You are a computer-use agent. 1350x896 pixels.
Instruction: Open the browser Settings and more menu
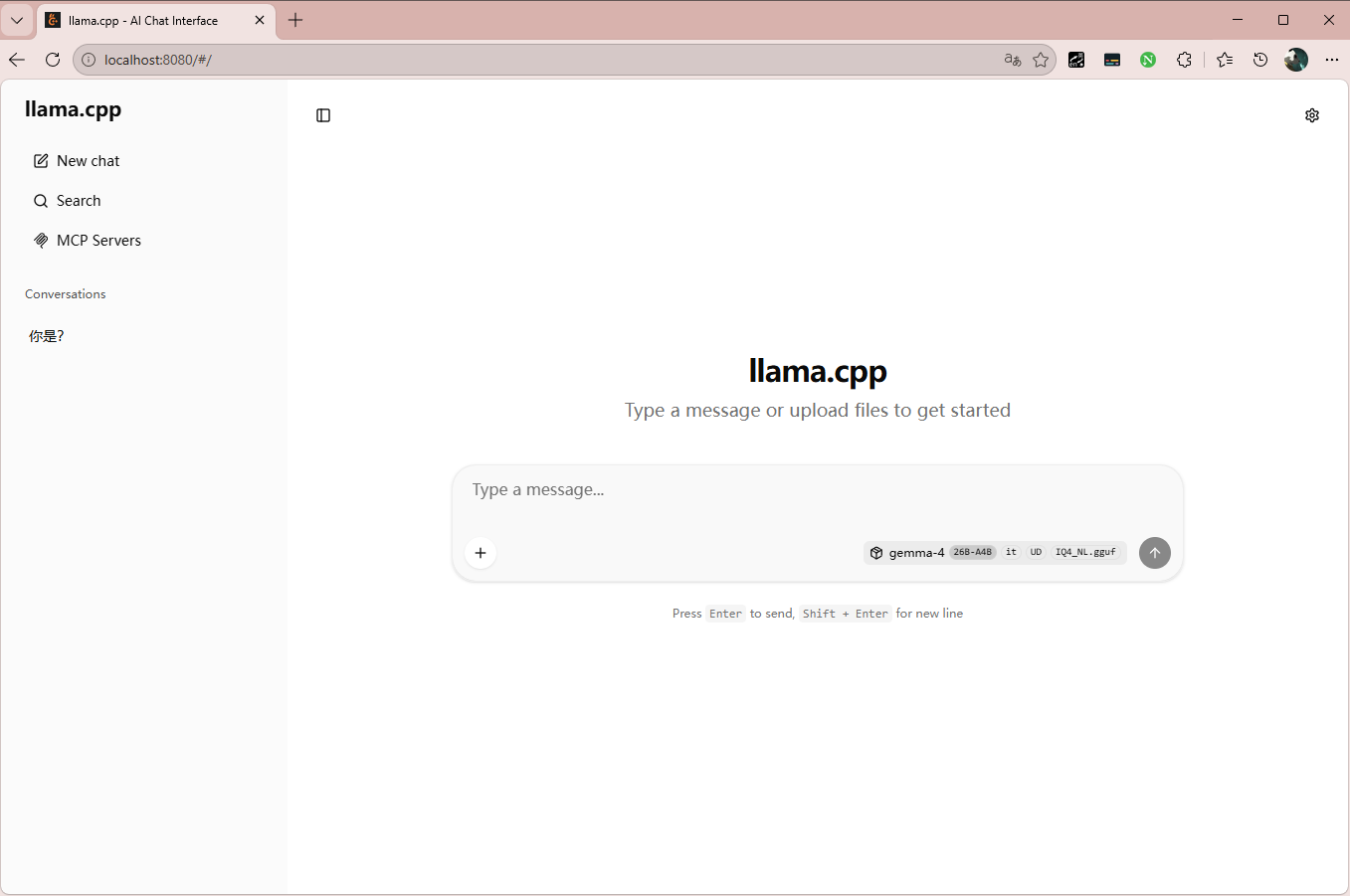pyautogui.click(x=1332, y=60)
